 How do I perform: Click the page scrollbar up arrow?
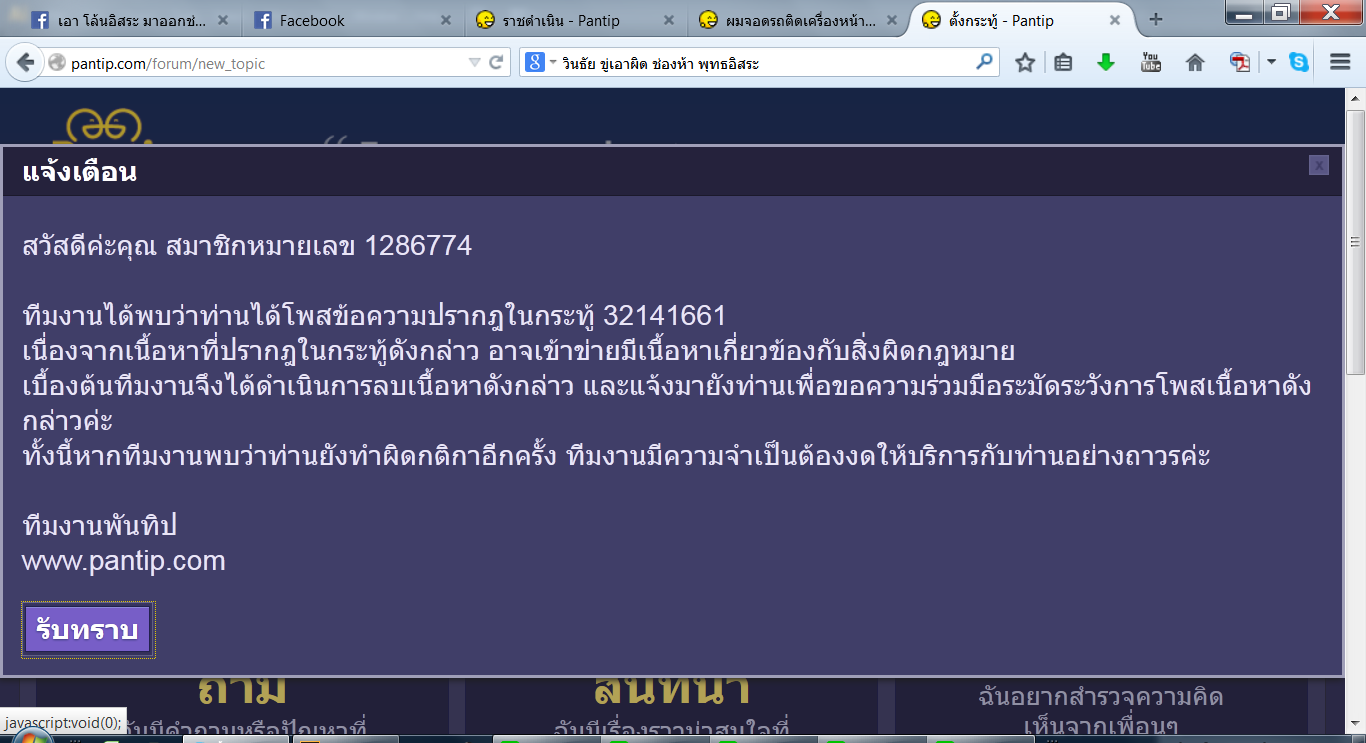tap(1356, 97)
